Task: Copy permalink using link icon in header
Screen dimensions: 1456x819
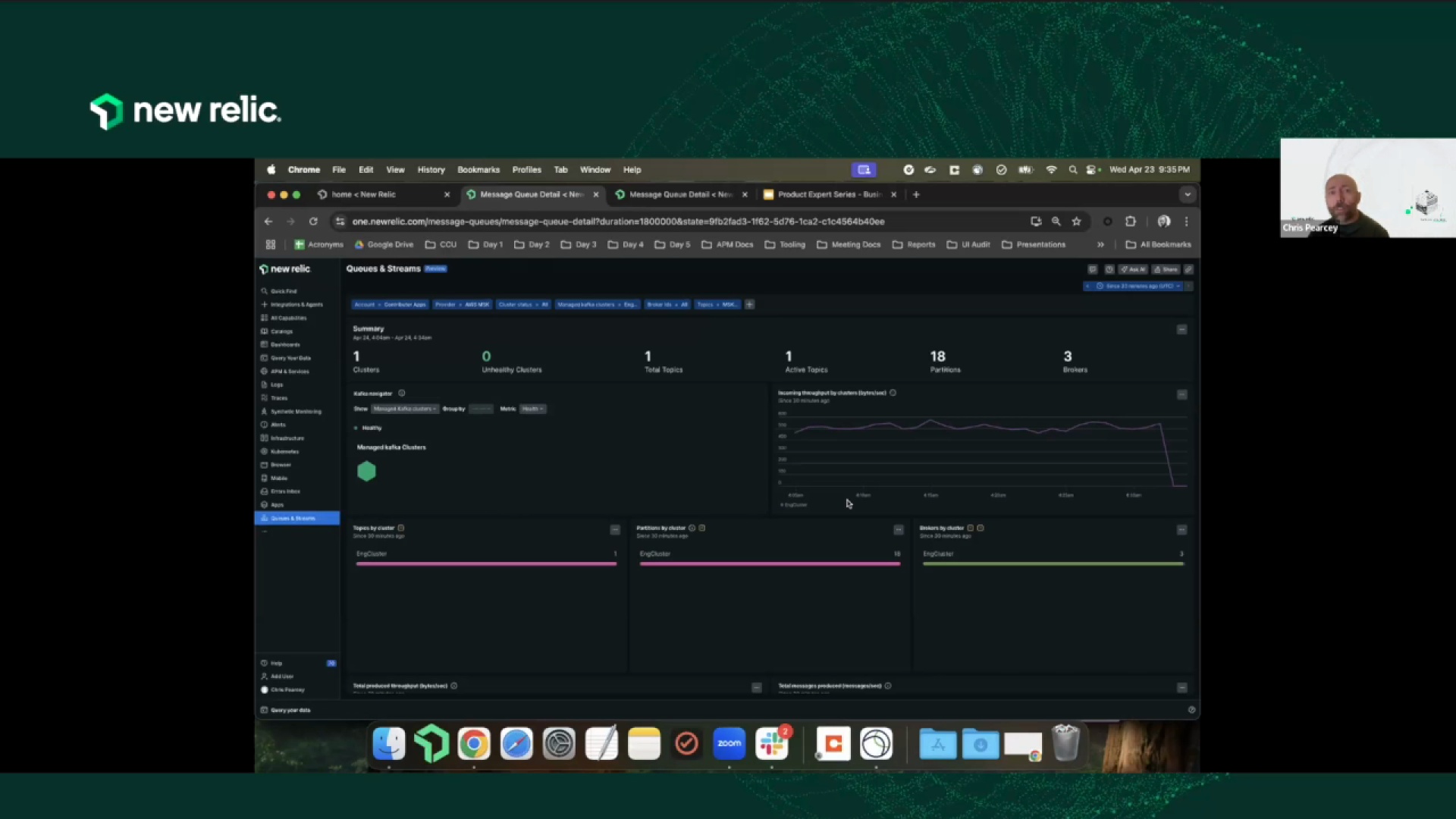Action: [x=1188, y=269]
